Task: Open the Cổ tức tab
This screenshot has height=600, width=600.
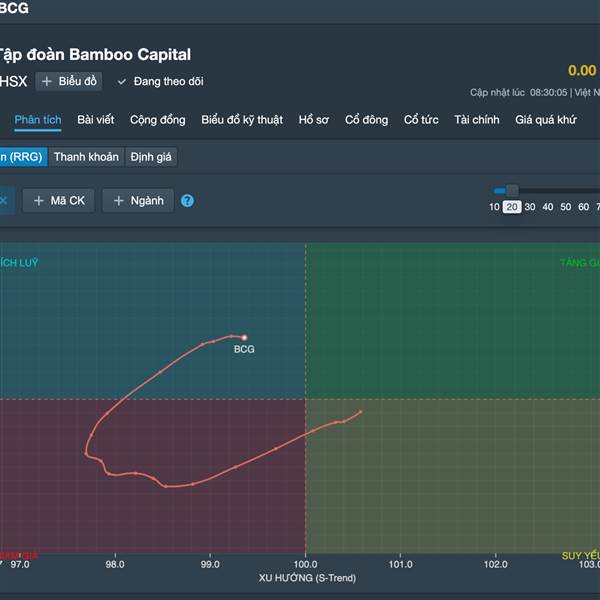Action: tap(421, 120)
